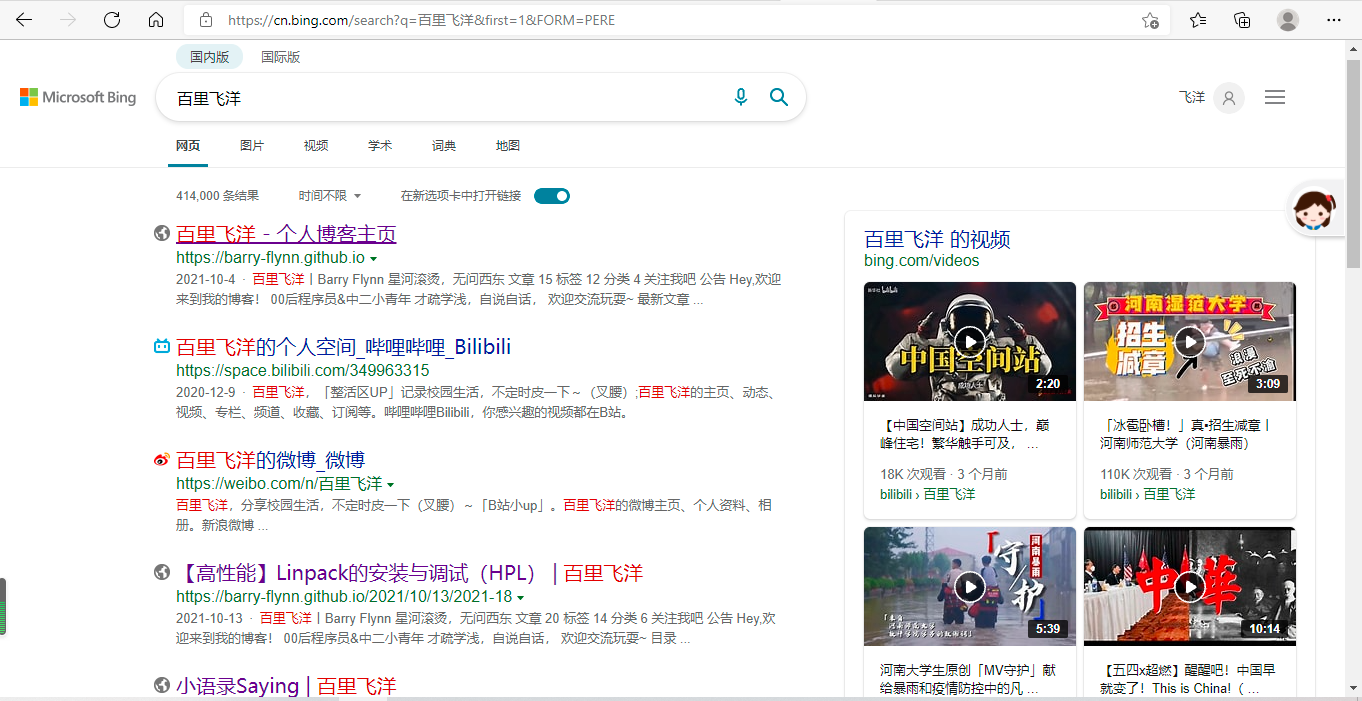The width and height of the screenshot is (1362, 701).
Task: Expand the dropdown arrow next to barry-flynn.github.io
Action: (374, 257)
